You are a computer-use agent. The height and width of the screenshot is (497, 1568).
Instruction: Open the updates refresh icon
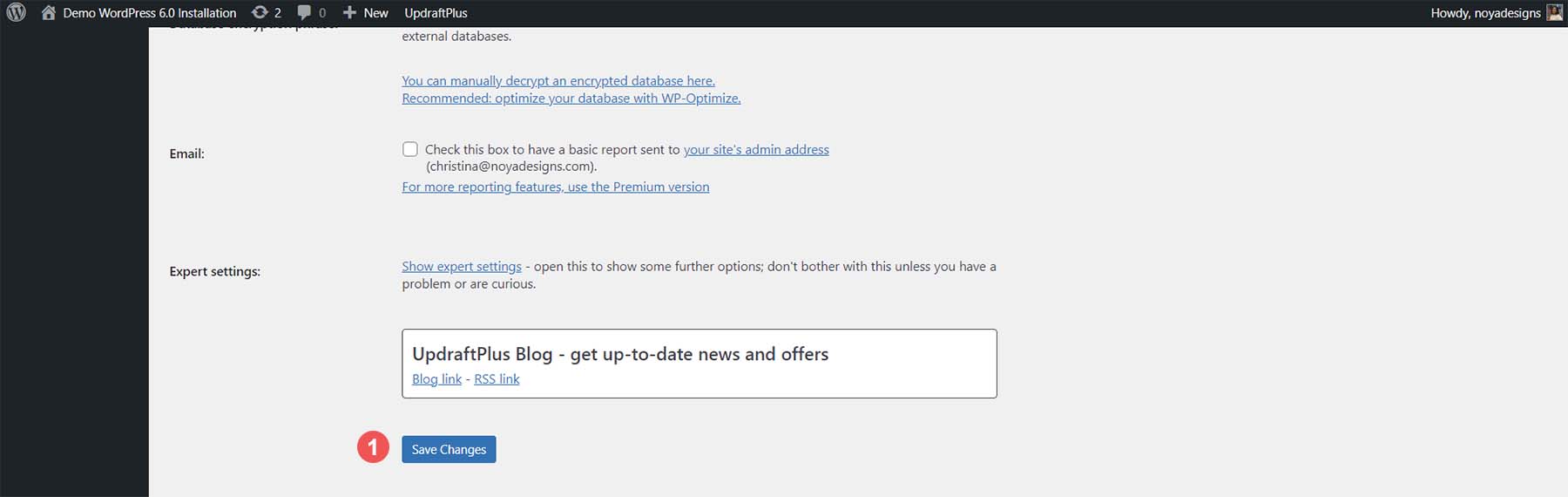[x=260, y=13]
